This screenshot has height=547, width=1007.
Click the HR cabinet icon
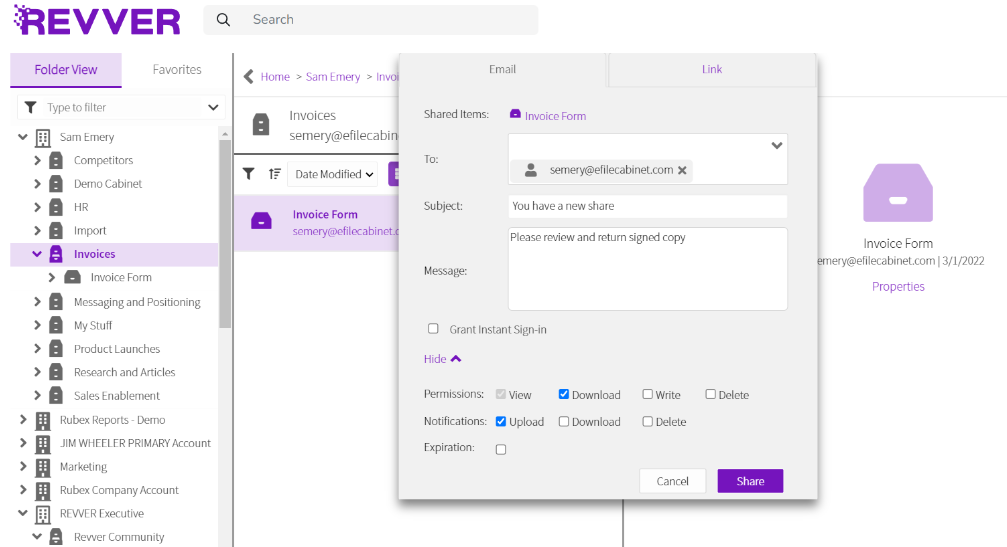coord(57,207)
